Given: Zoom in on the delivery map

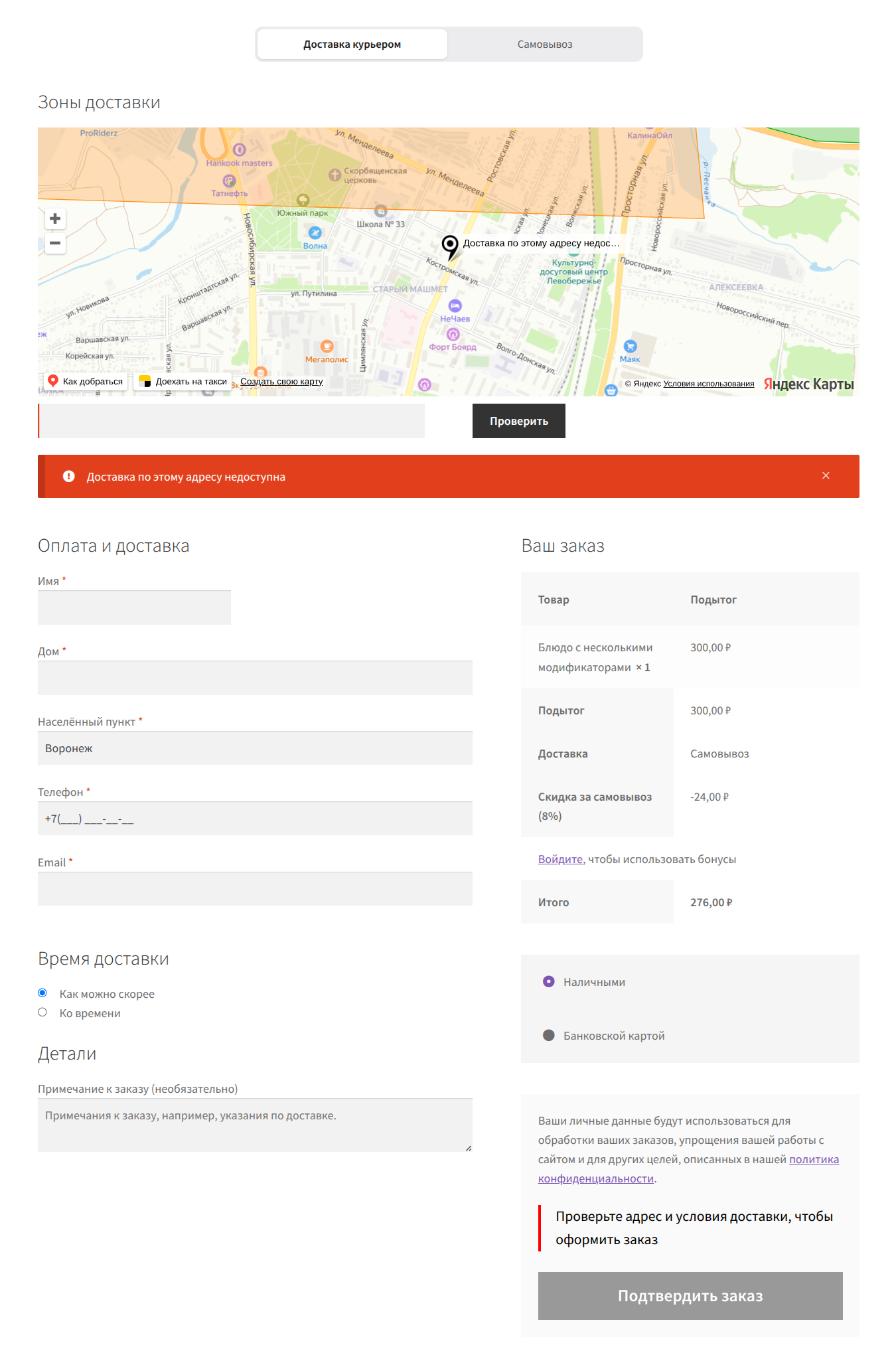Looking at the screenshot, I should pyautogui.click(x=55, y=218).
